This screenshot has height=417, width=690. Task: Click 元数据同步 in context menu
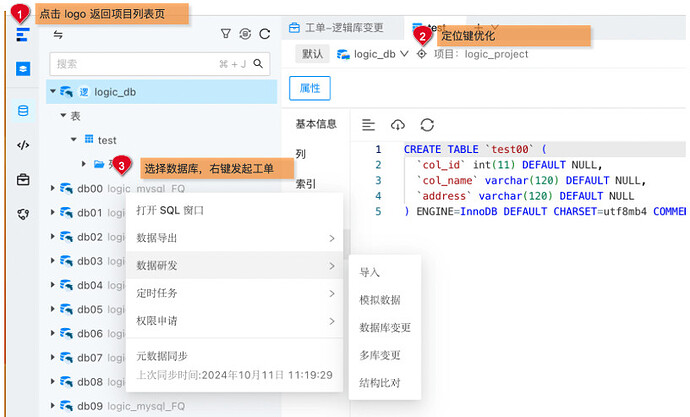(x=162, y=356)
